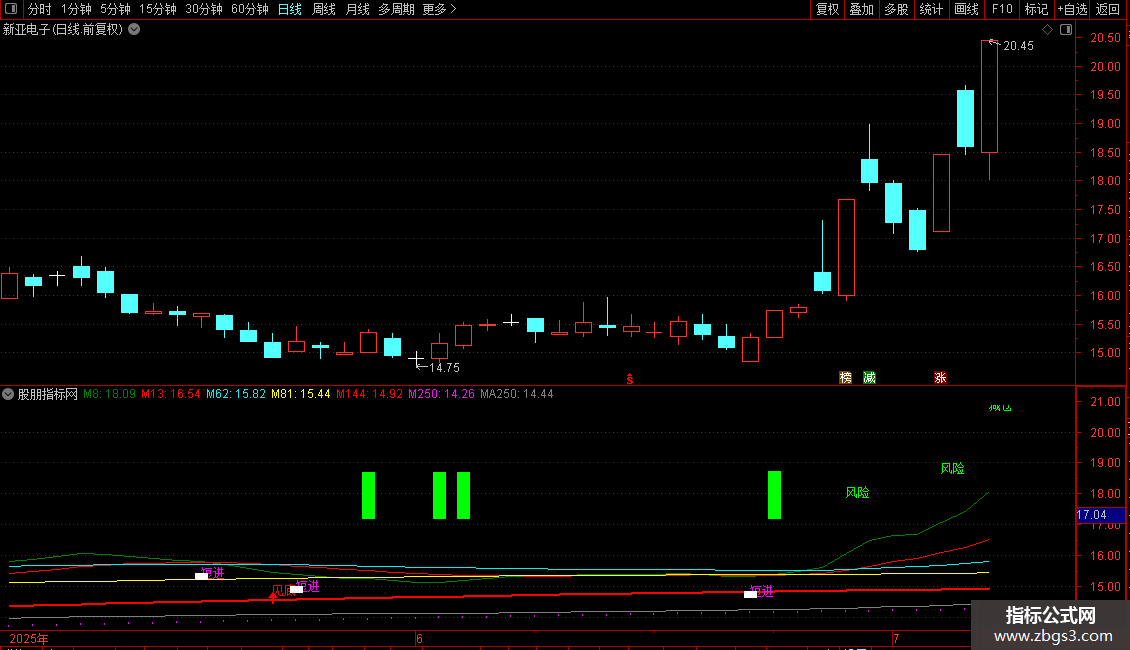Click the M144: 14.92 indicator value
1130x650 pixels.
click(x=369, y=394)
